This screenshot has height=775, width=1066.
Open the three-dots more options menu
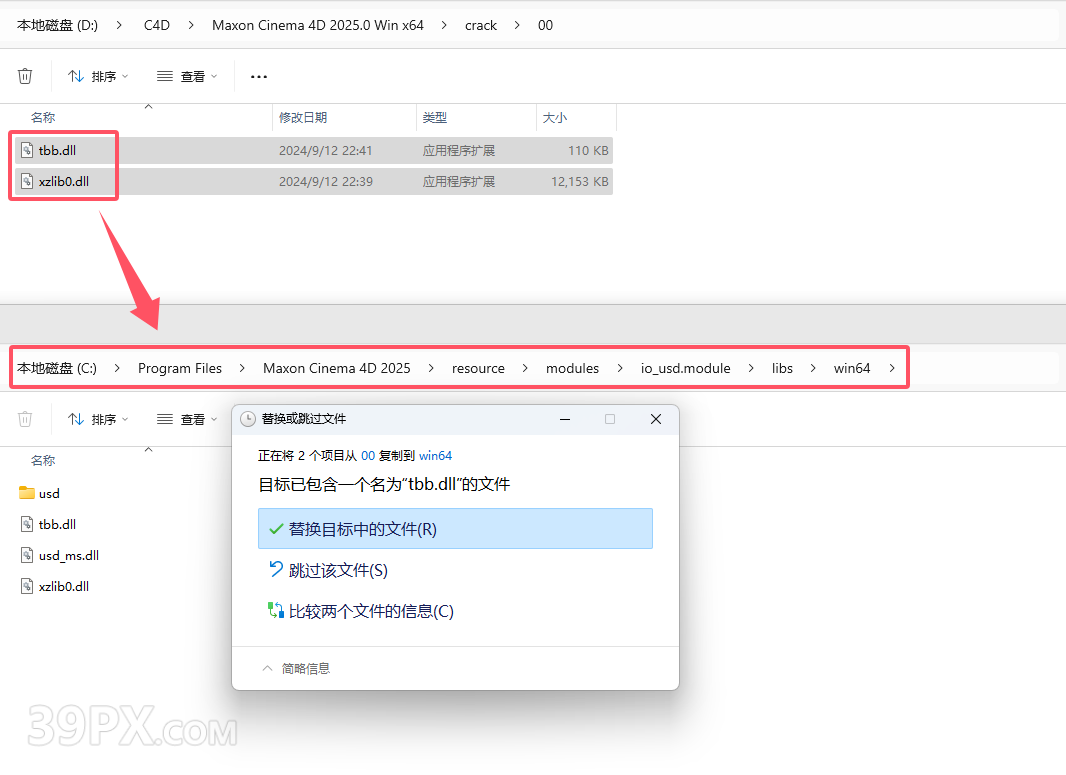click(x=259, y=76)
